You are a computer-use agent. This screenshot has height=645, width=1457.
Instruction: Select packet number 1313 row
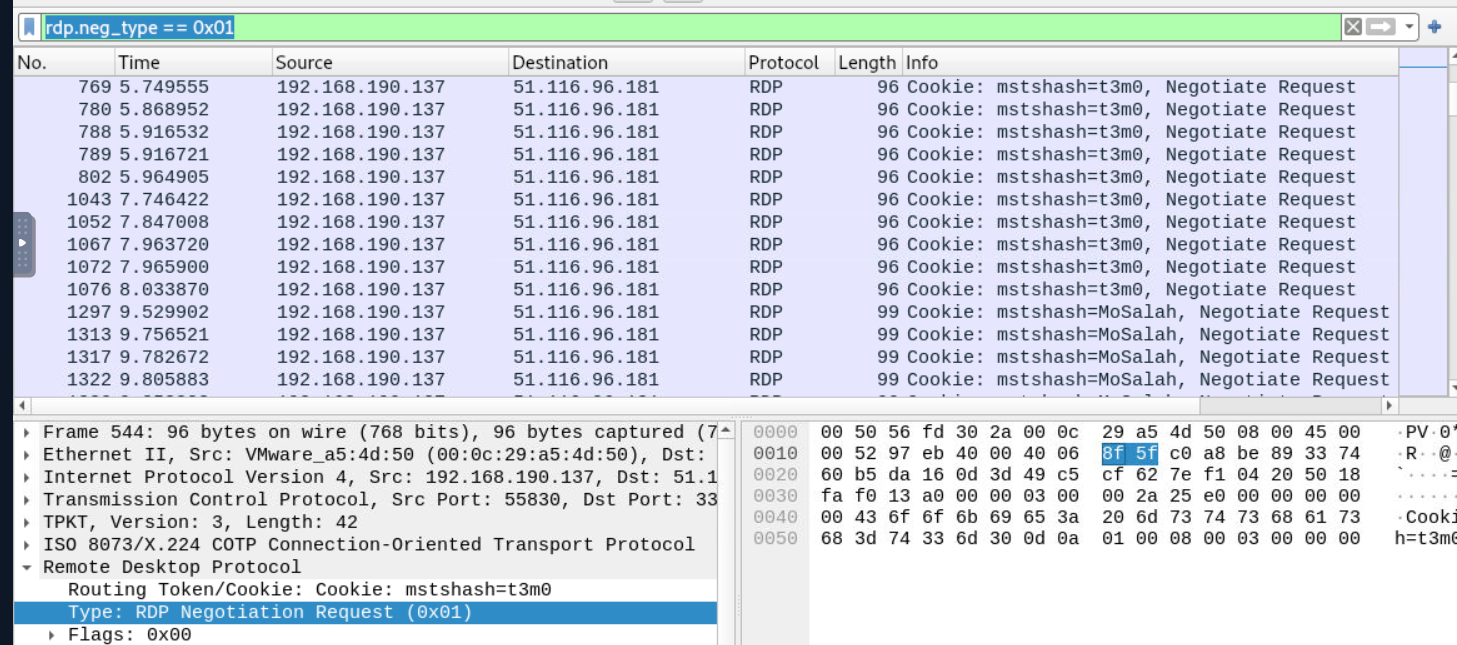click(x=706, y=334)
